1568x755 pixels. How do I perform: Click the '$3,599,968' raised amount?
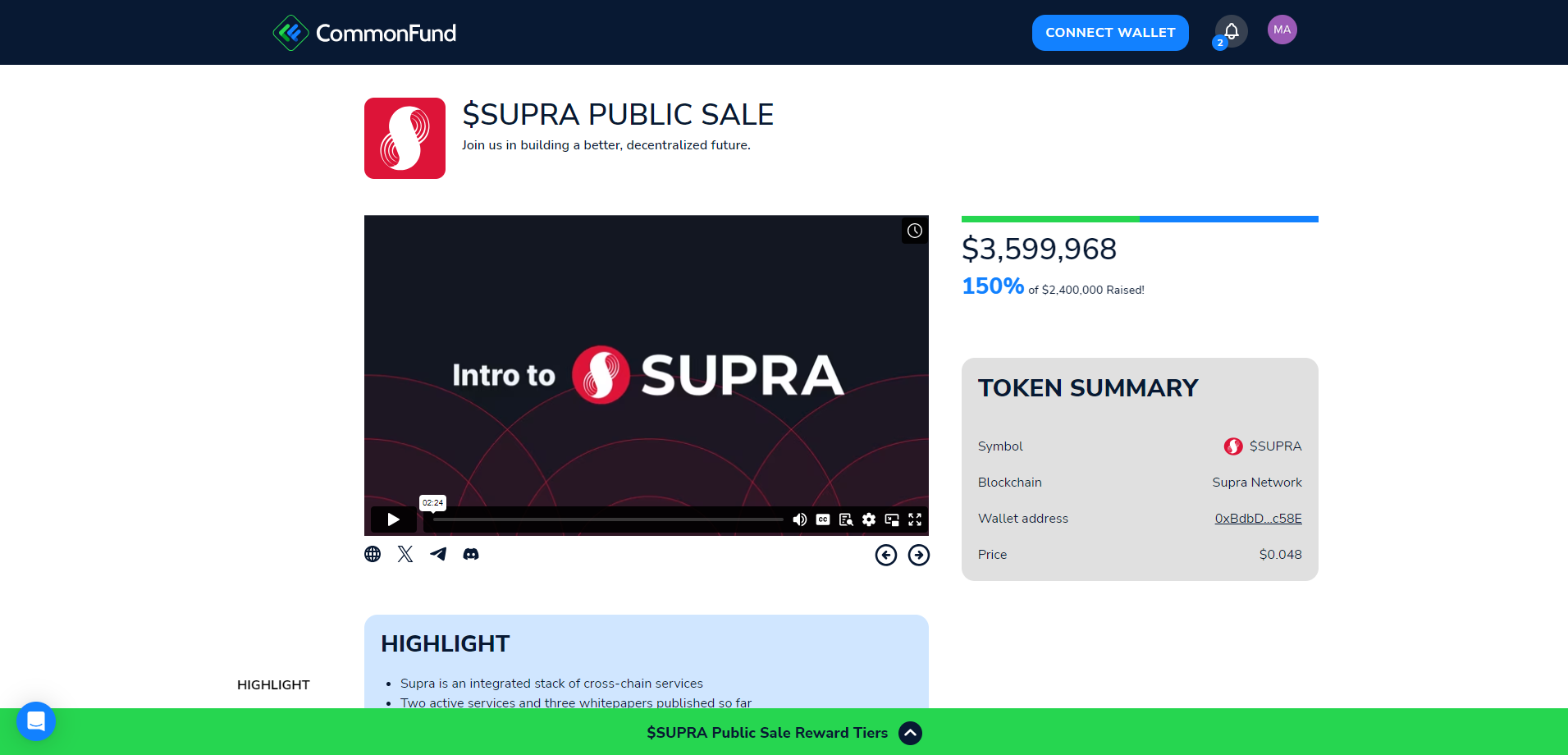[1039, 249]
